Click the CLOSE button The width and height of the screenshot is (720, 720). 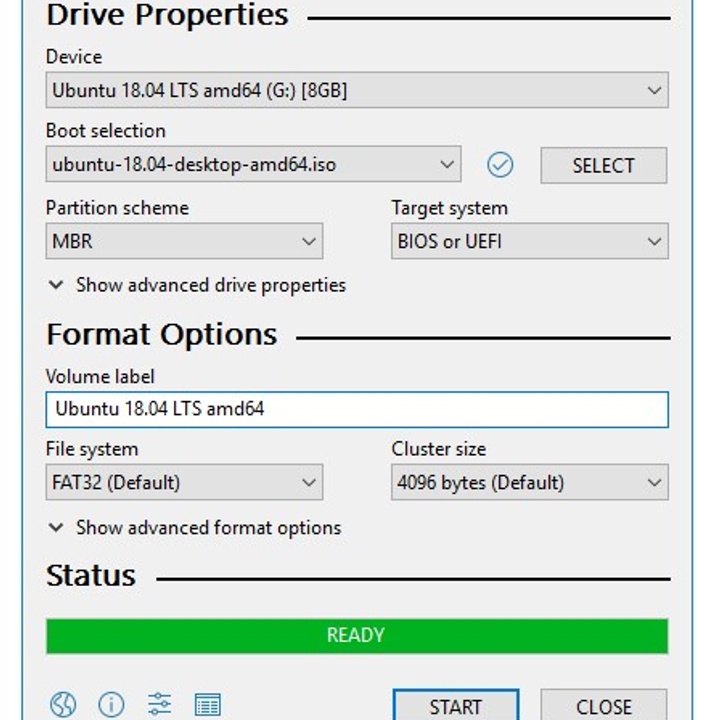603,705
